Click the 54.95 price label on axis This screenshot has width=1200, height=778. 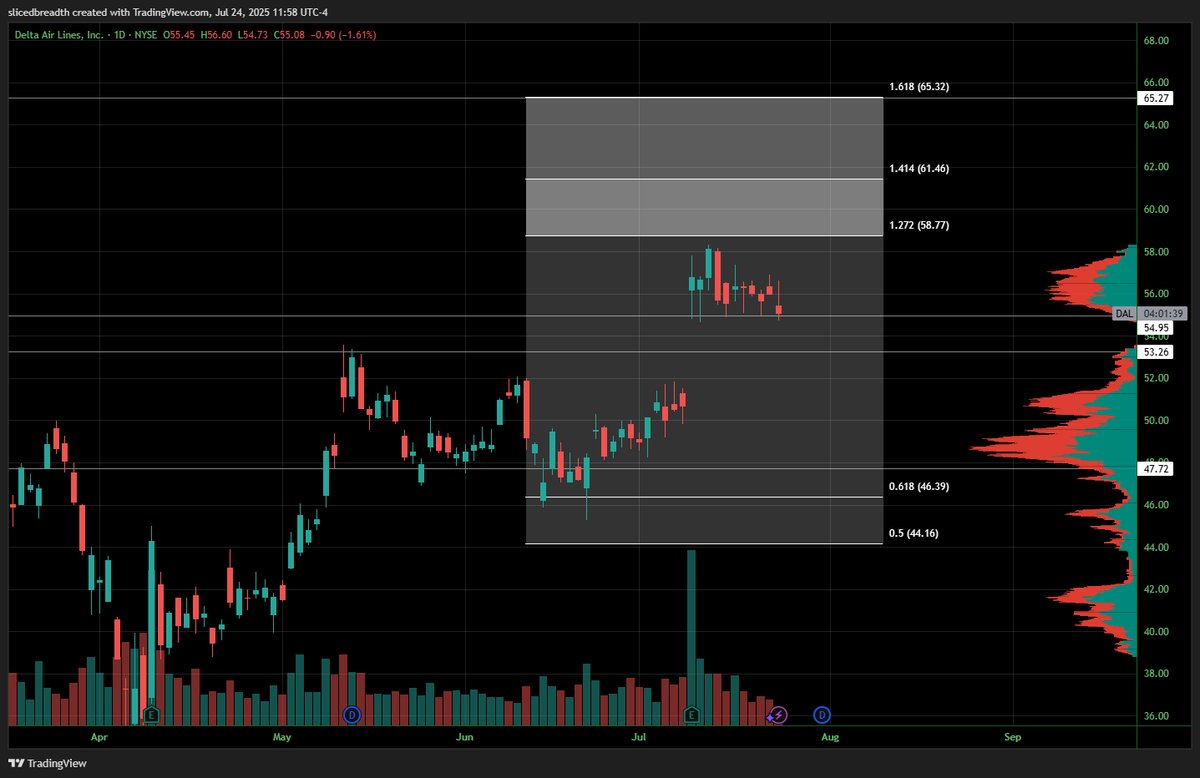click(x=1157, y=328)
